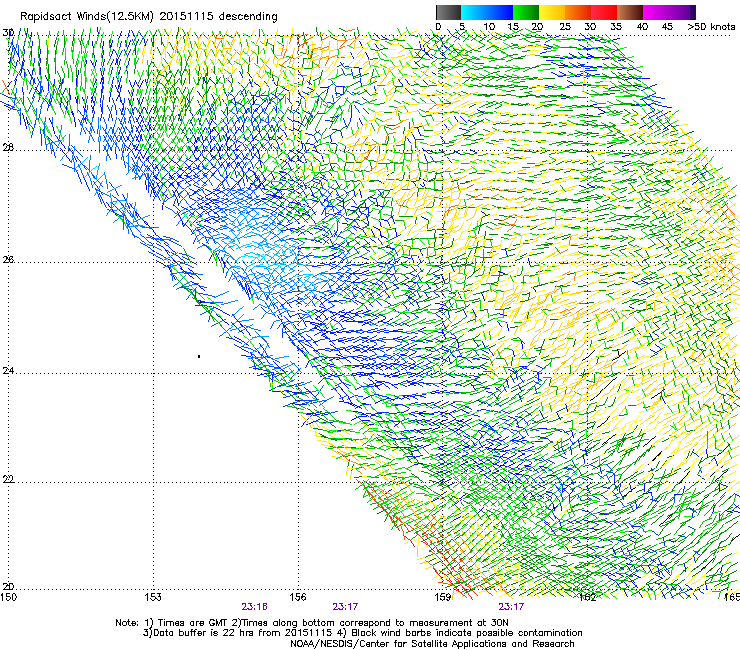Viewport: 740px width, 650px height.
Task: Click the '26' latitude axis label
Action: point(8,260)
